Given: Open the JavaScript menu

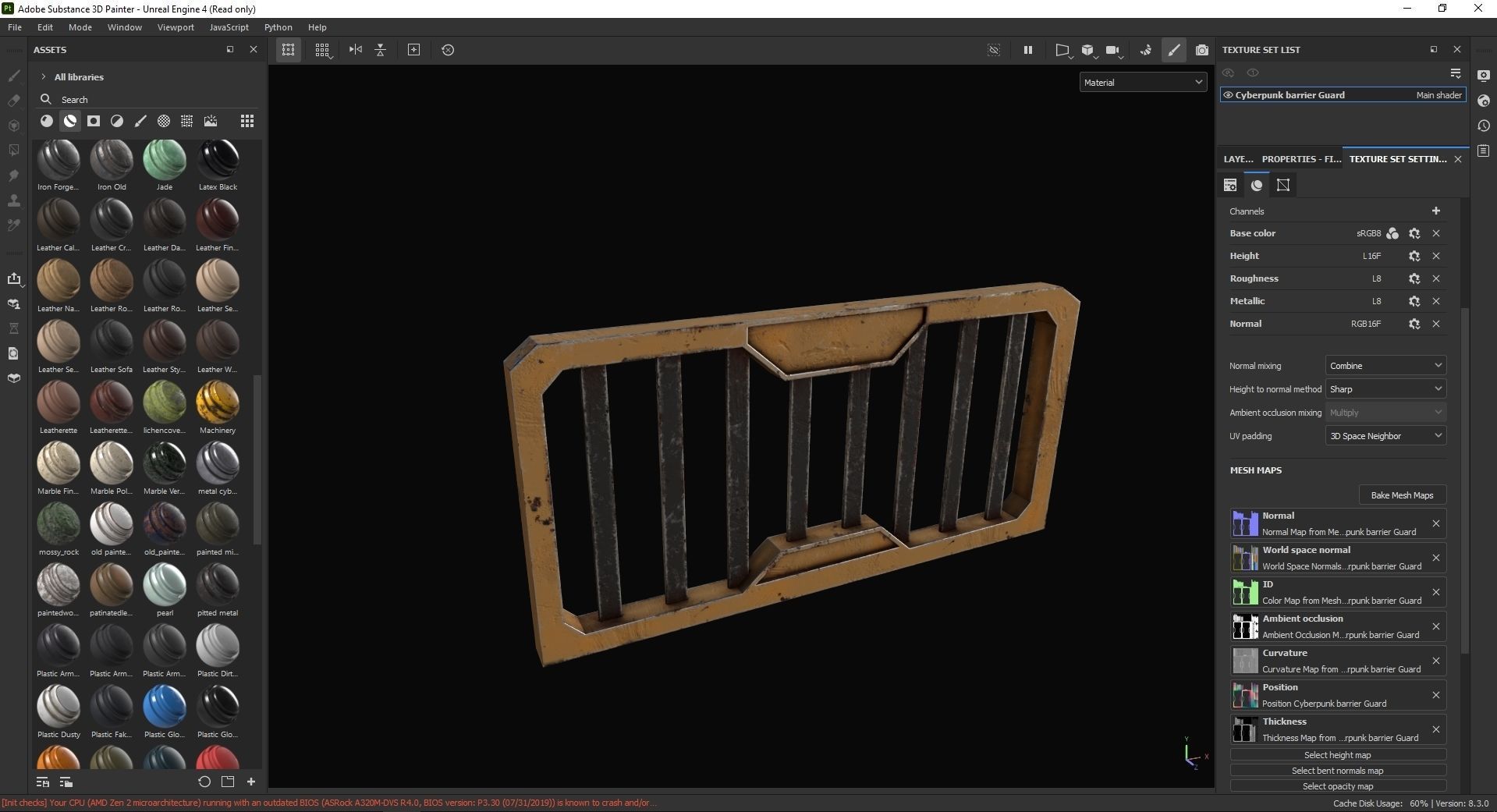Looking at the screenshot, I should [229, 27].
